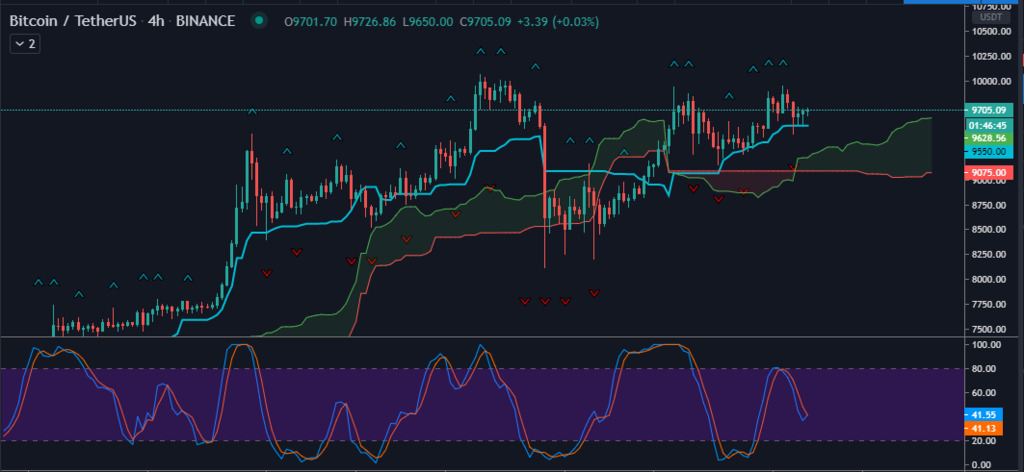Collapse the indicator legend showing 2
This screenshot has height=472, width=1024.
pos(26,43)
